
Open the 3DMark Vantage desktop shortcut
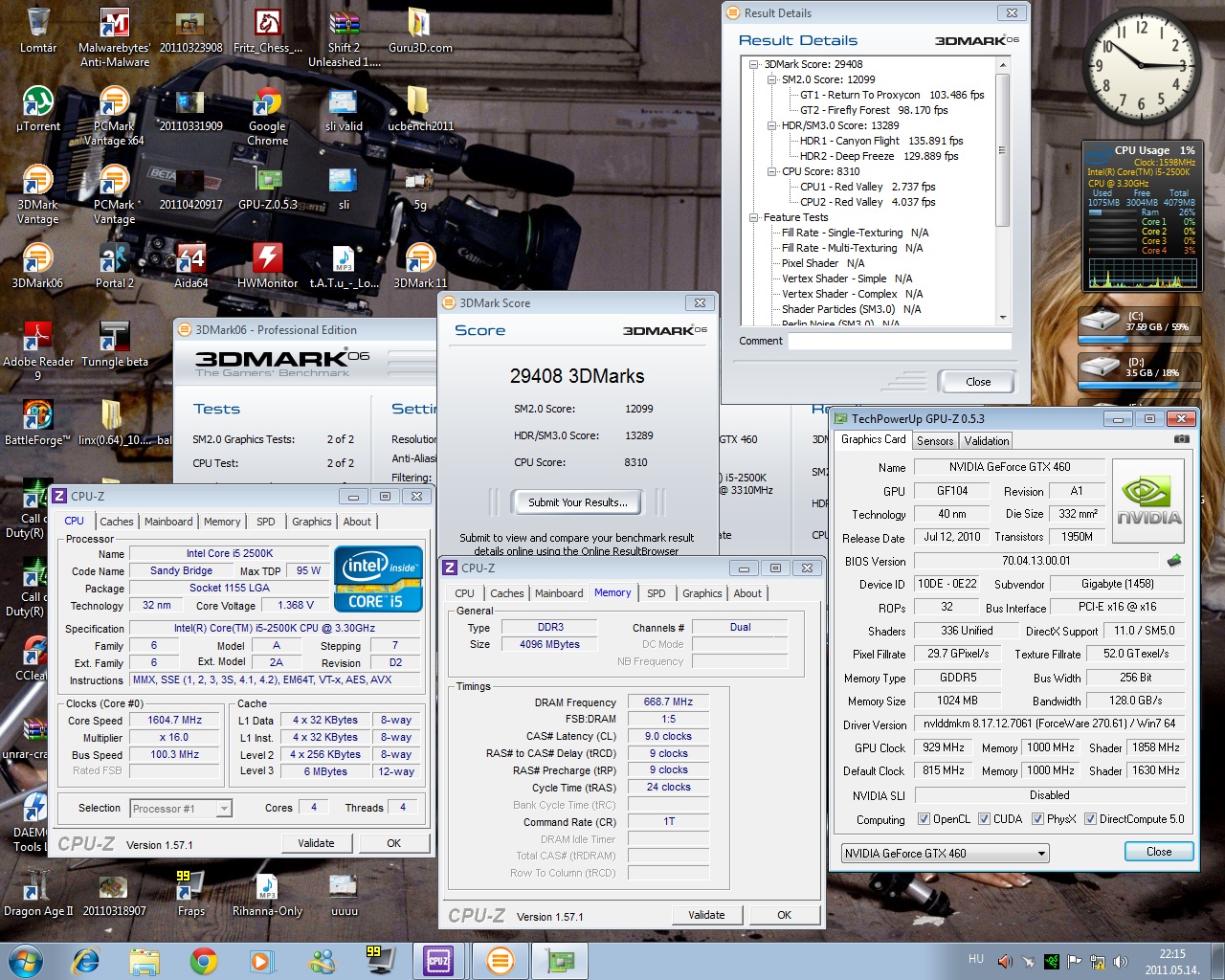[37, 194]
